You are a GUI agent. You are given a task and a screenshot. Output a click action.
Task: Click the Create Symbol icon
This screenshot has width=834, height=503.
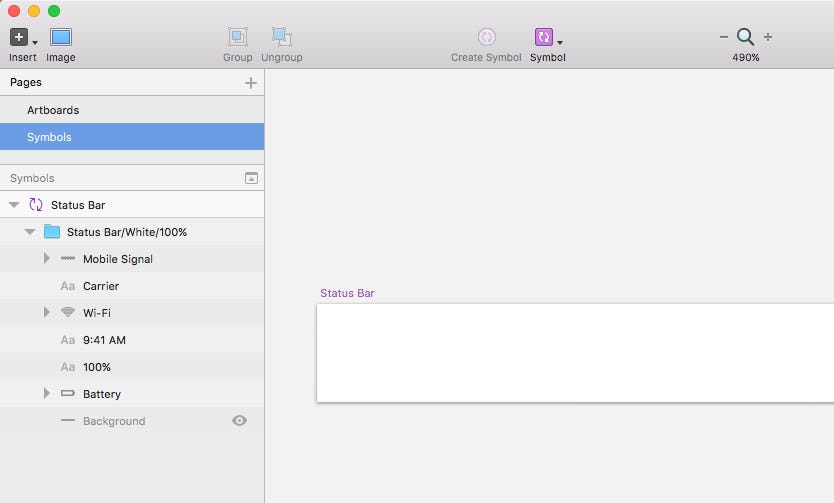(487, 37)
